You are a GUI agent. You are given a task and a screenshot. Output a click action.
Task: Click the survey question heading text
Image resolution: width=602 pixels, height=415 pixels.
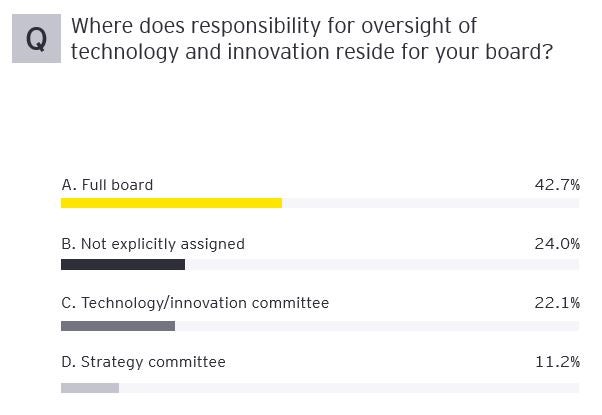(310, 38)
